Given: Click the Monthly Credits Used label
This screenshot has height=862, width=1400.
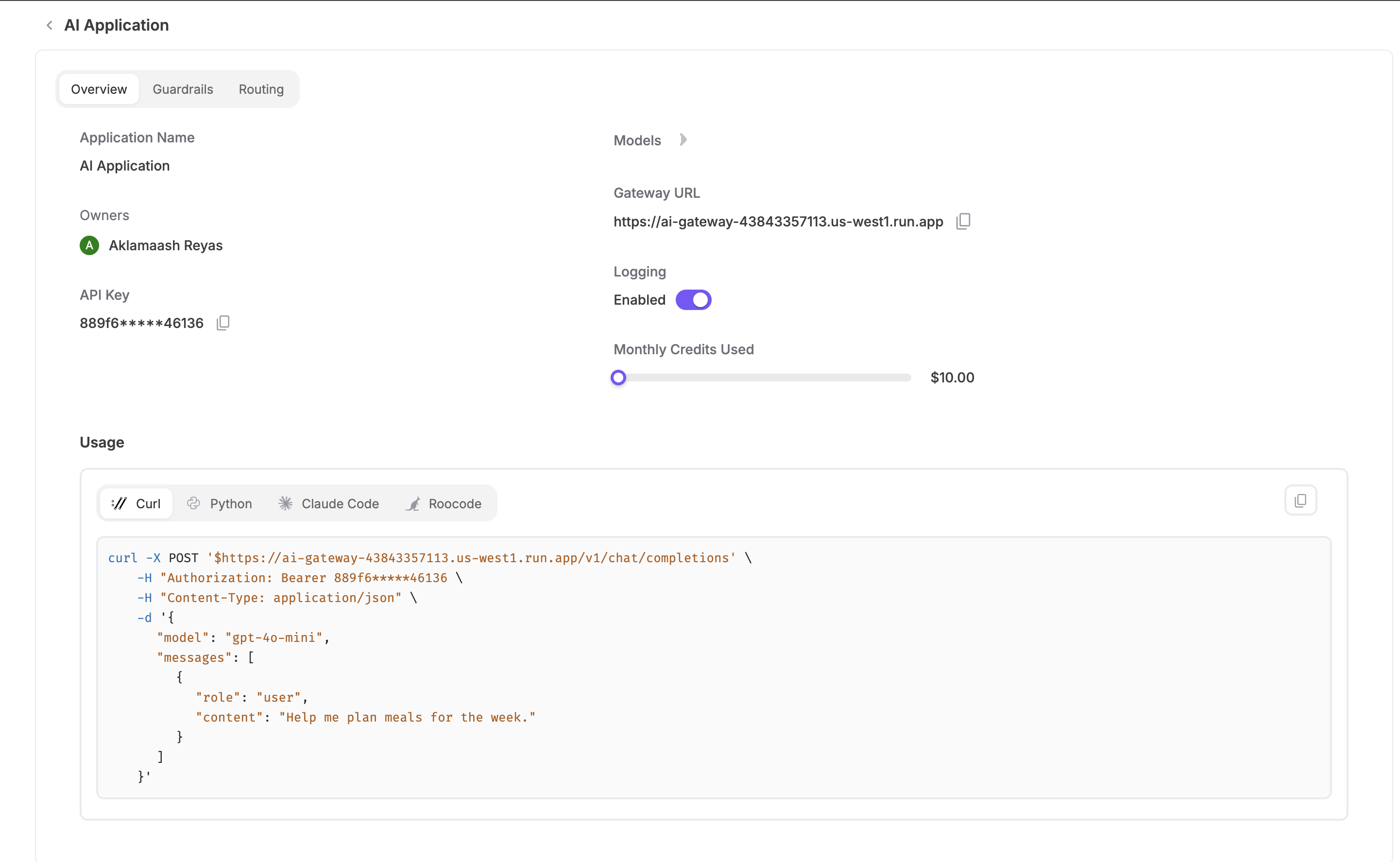Looking at the screenshot, I should click(x=684, y=349).
